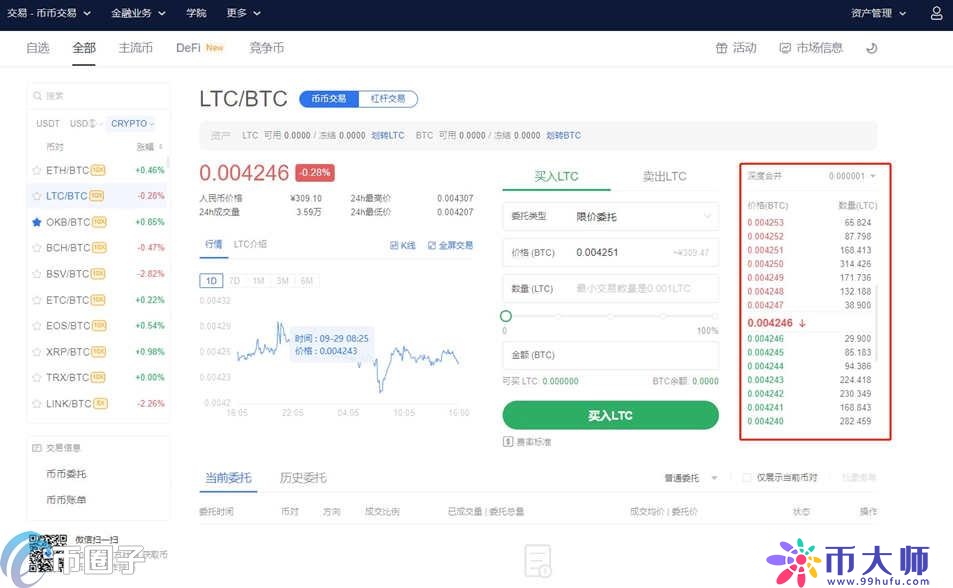Select 7D chart range
Screen dimensions: 953x588
[x=235, y=281]
